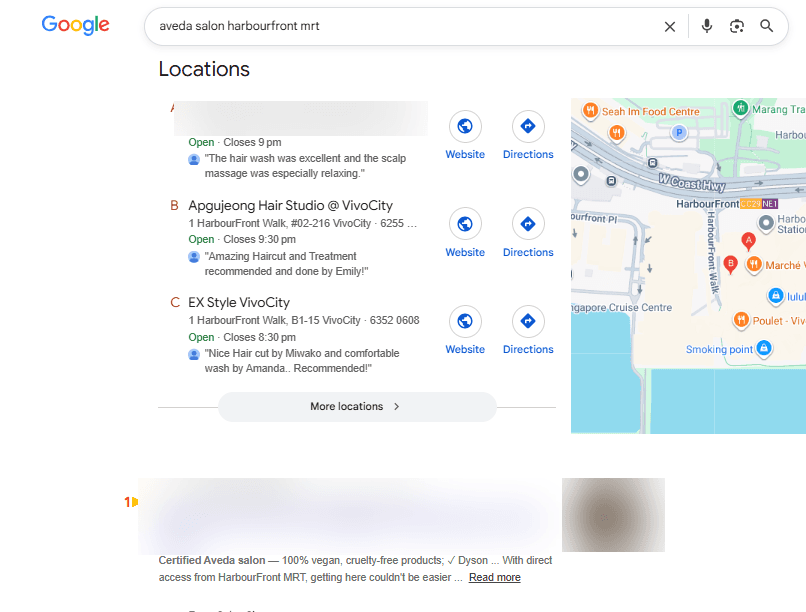Click 'Certified Aveda salon' snippet text
This screenshot has height=612, width=806.
pos(212,560)
